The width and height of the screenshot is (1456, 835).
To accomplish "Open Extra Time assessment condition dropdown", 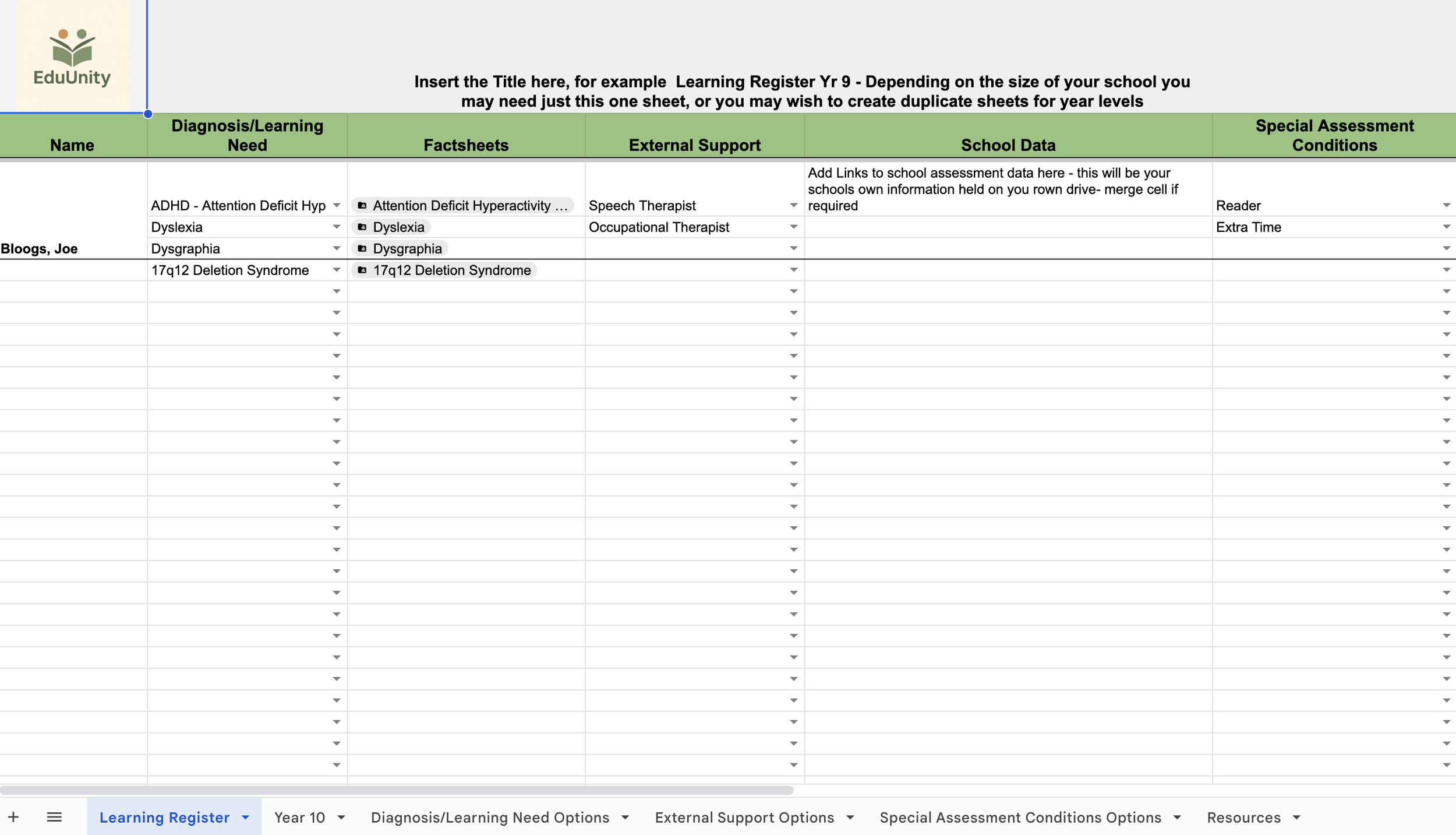I will (x=1446, y=227).
